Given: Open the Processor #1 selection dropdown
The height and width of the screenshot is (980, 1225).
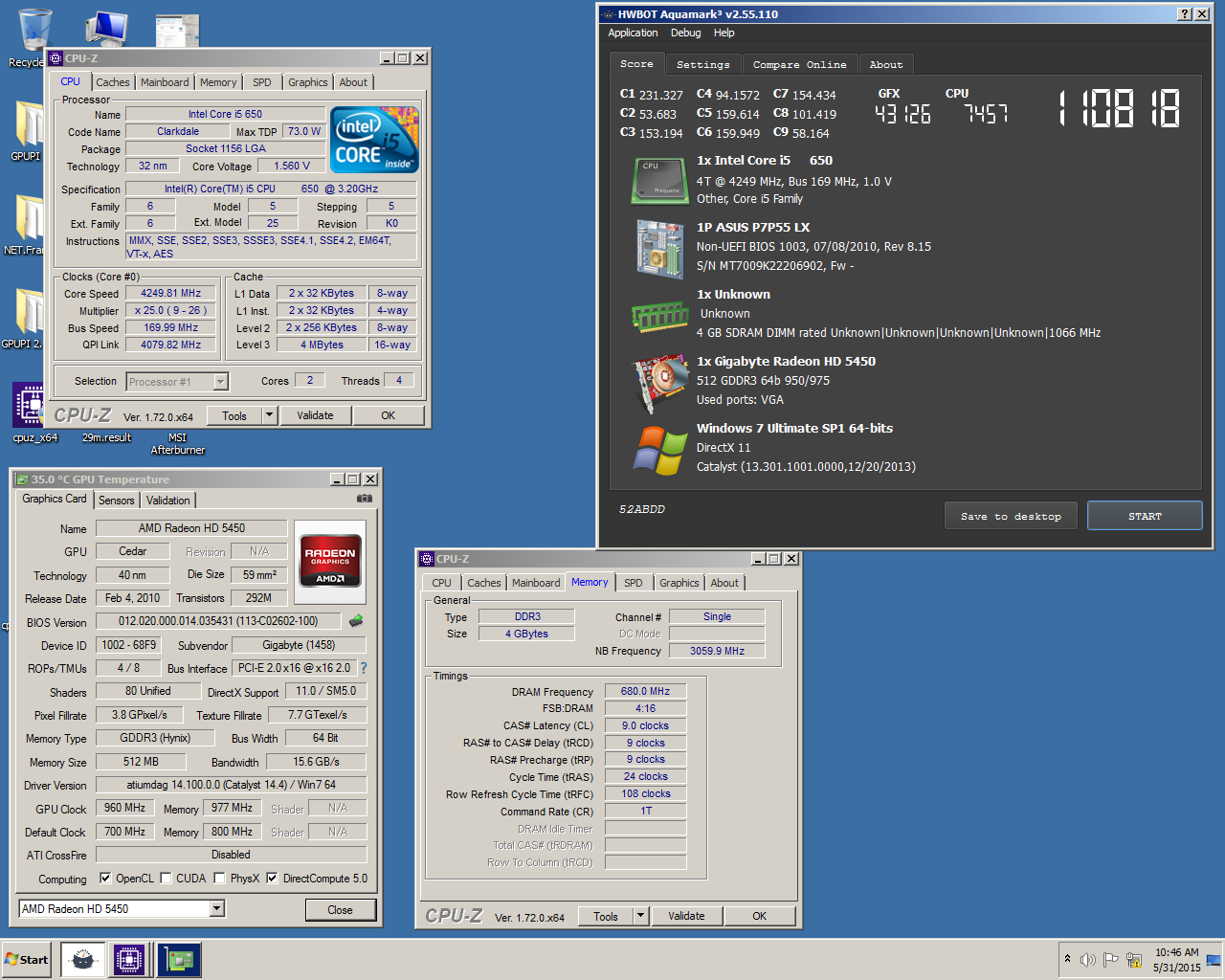Looking at the screenshot, I should click(220, 382).
